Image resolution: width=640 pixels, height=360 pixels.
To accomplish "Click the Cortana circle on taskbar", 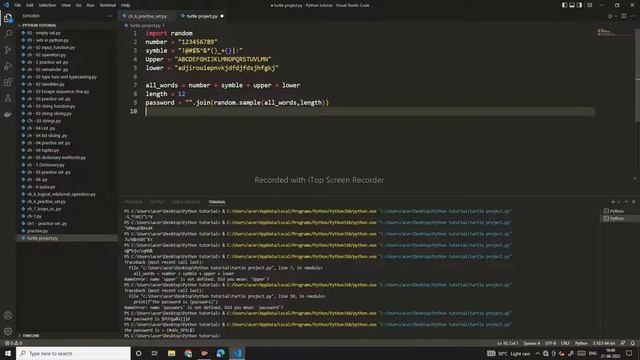I will point(138,353).
